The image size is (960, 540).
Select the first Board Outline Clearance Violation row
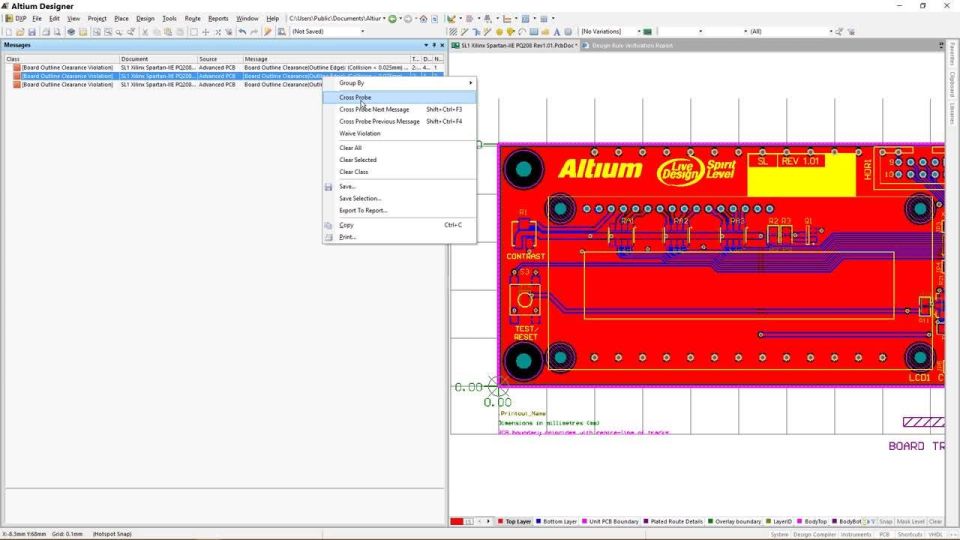[x=223, y=67]
